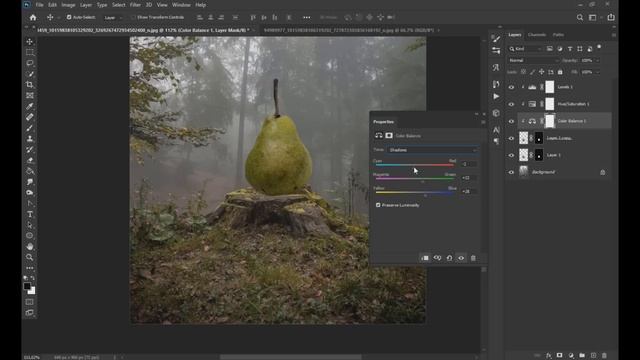Click the Magenta-Green slider track
The width and height of the screenshot is (640, 360).
click(x=414, y=178)
